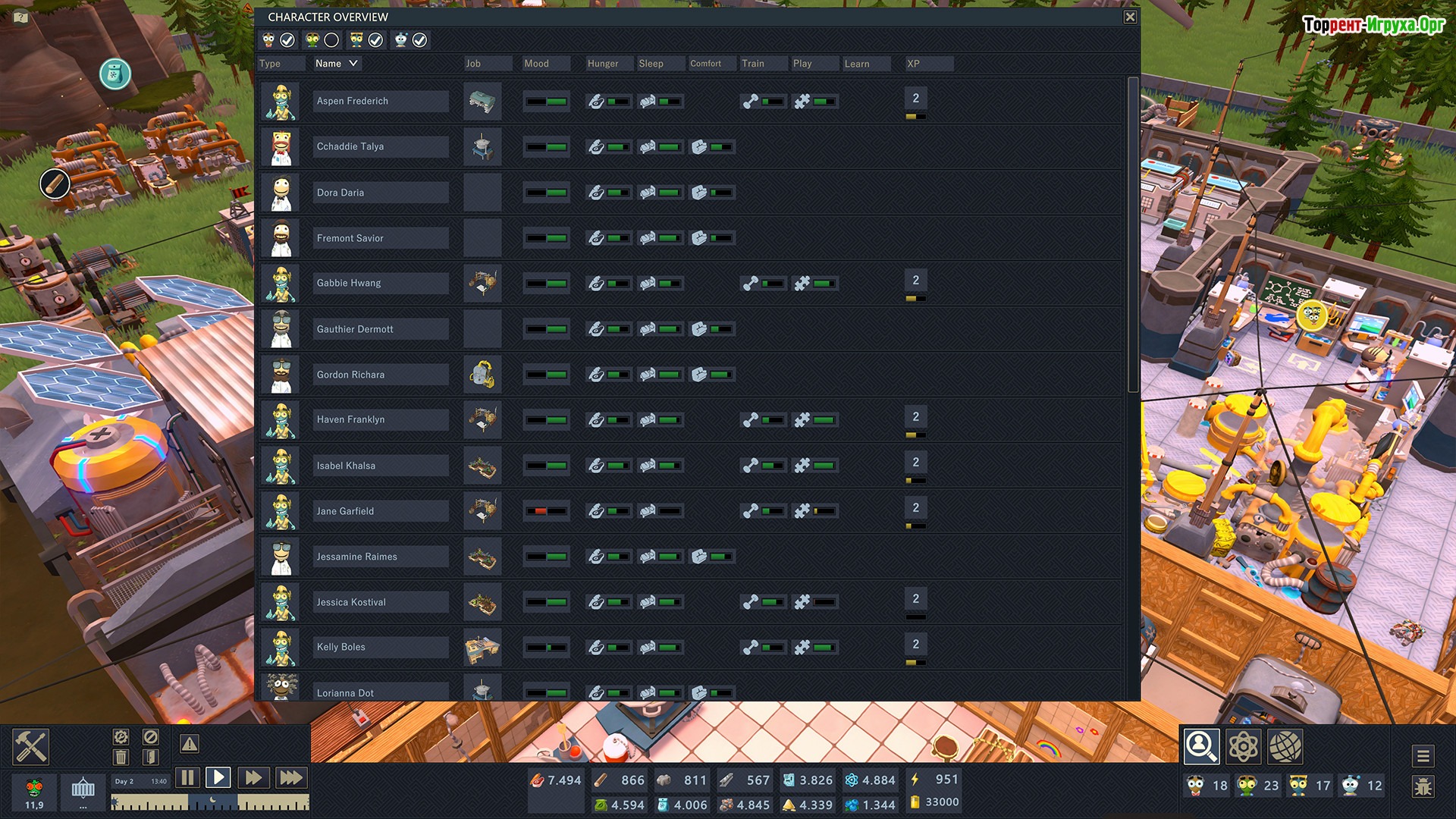Open the Name sort dropdown

tap(337, 64)
